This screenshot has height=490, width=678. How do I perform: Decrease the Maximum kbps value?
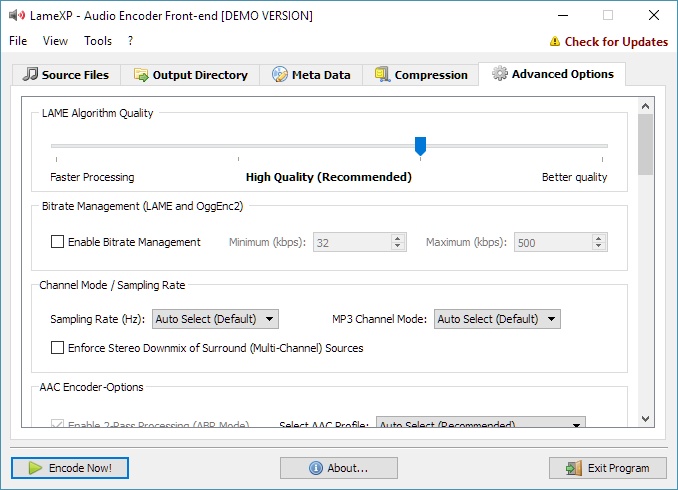pos(598,247)
